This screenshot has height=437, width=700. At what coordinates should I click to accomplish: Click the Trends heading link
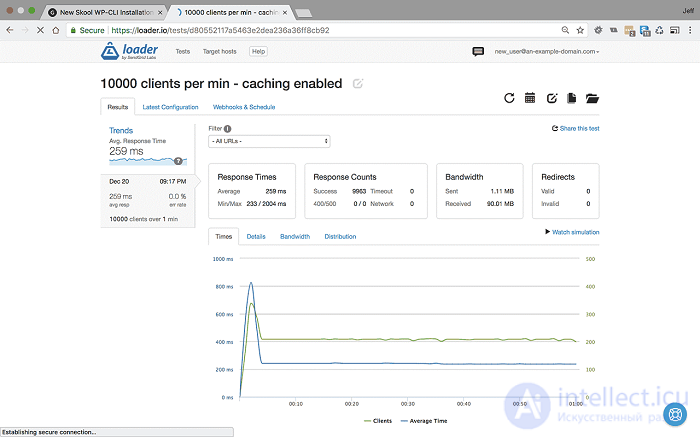point(121,130)
